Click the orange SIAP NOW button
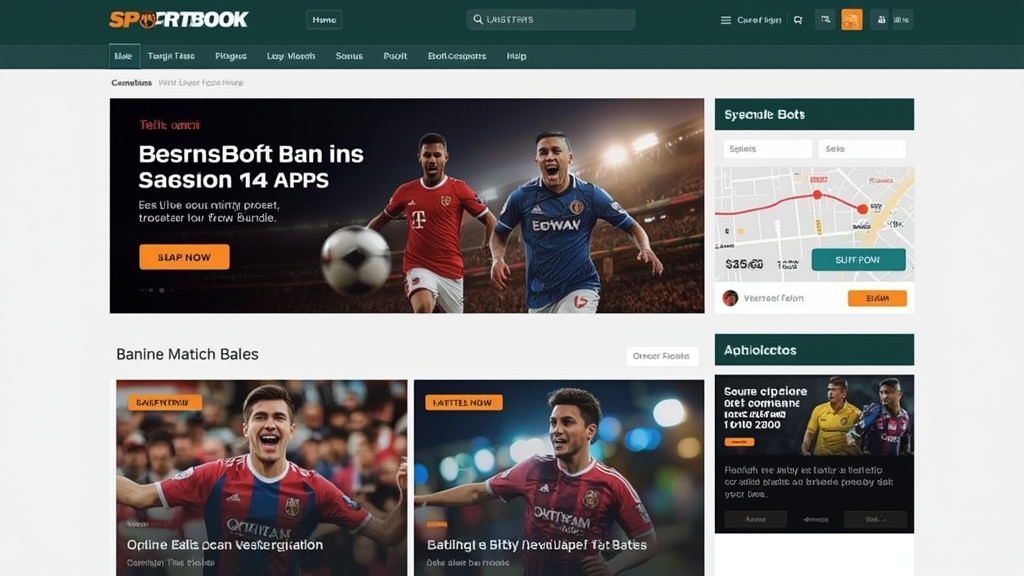The width and height of the screenshot is (1024, 576). tap(184, 257)
